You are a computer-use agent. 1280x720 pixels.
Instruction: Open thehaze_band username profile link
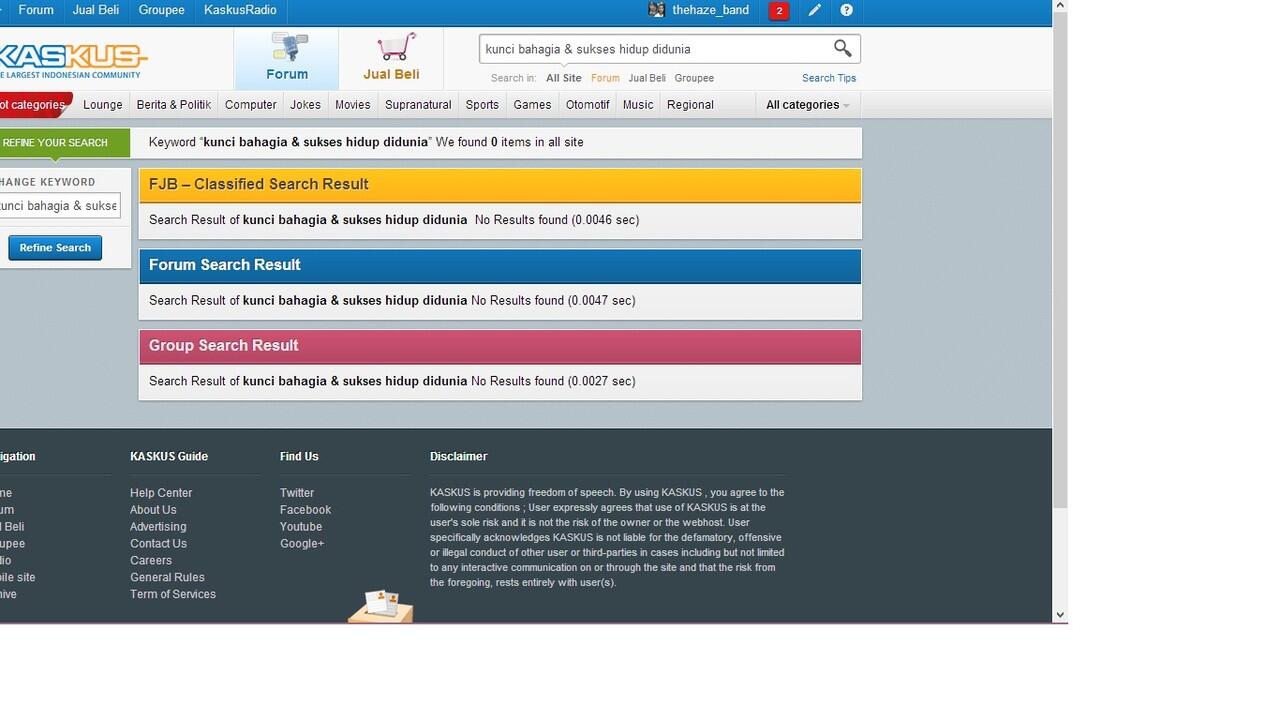[711, 10]
